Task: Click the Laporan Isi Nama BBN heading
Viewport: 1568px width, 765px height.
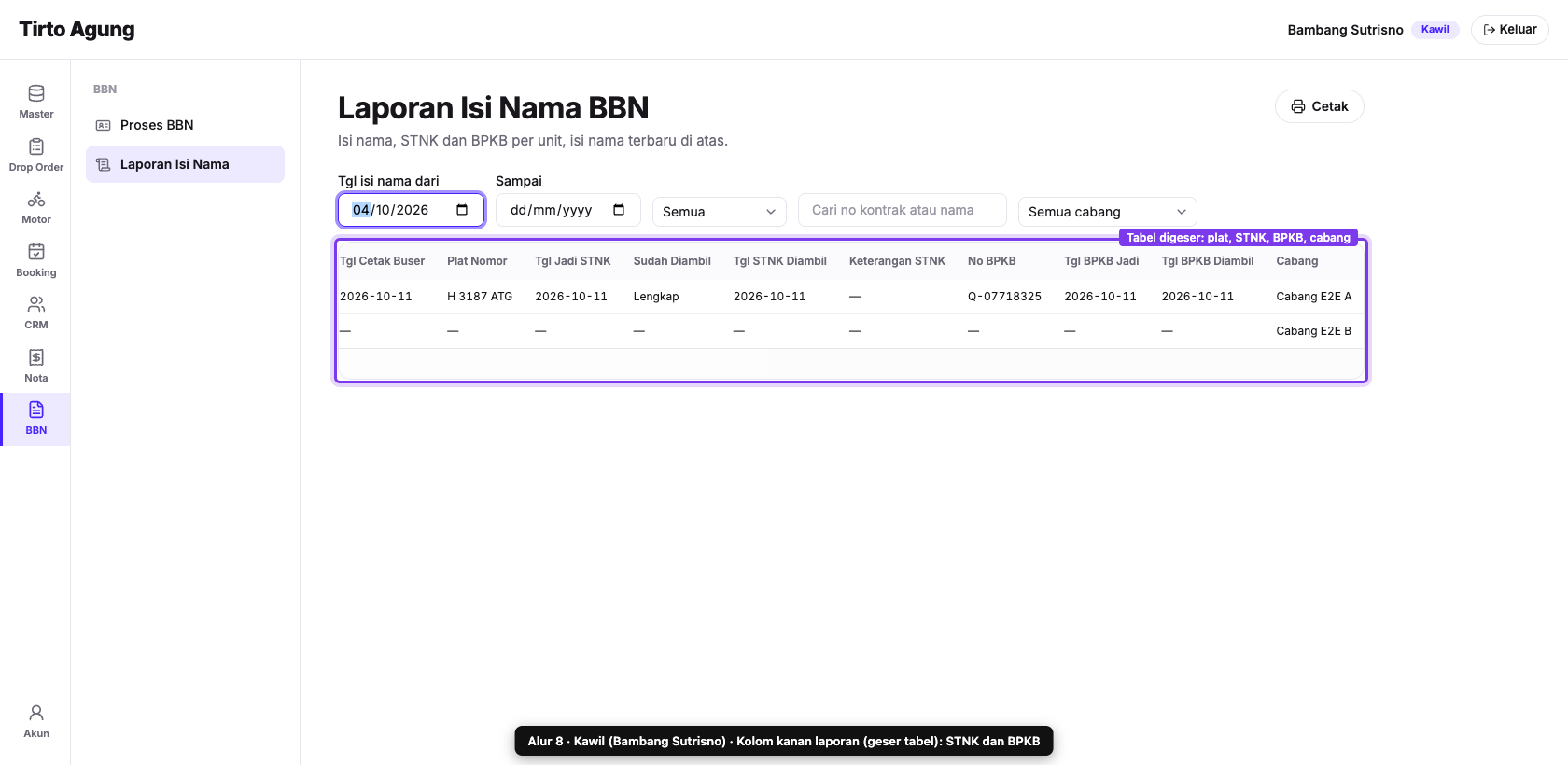Action: click(493, 108)
